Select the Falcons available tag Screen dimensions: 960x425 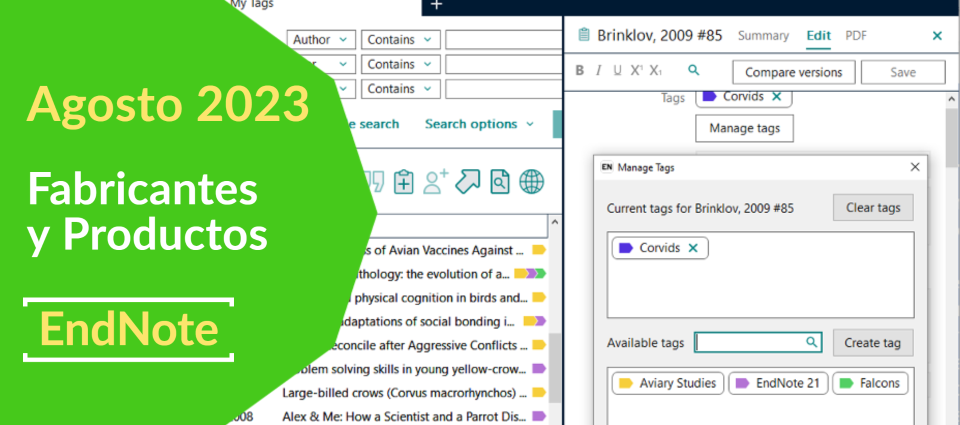point(870,383)
